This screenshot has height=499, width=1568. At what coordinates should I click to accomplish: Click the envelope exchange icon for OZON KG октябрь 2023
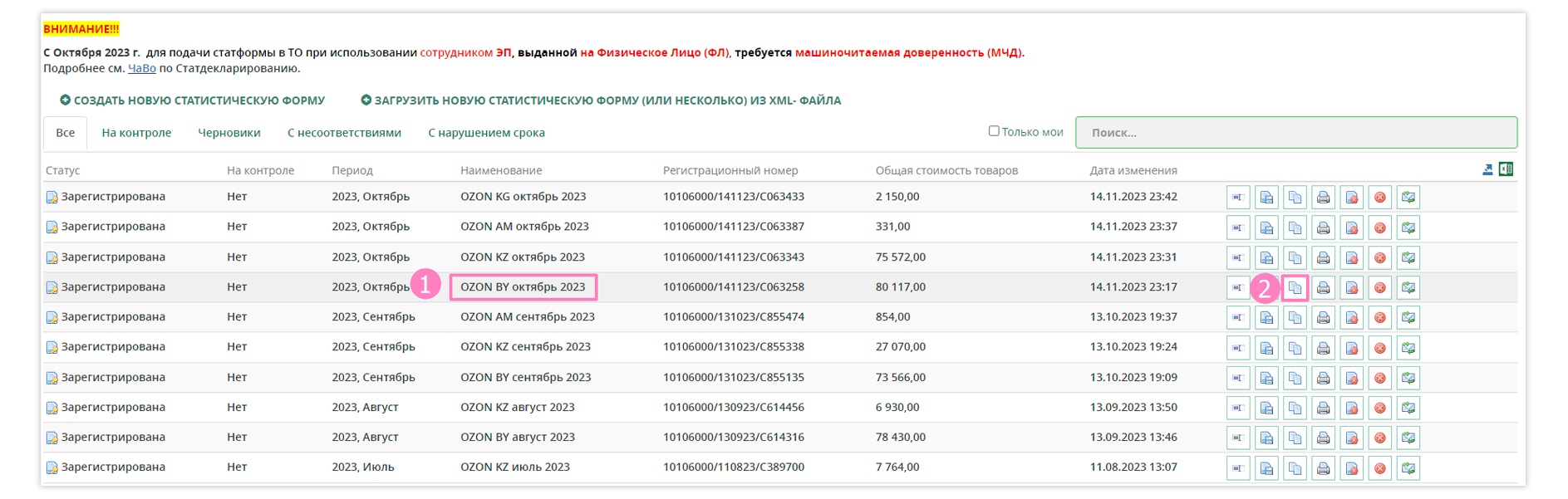(x=1408, y=198)
